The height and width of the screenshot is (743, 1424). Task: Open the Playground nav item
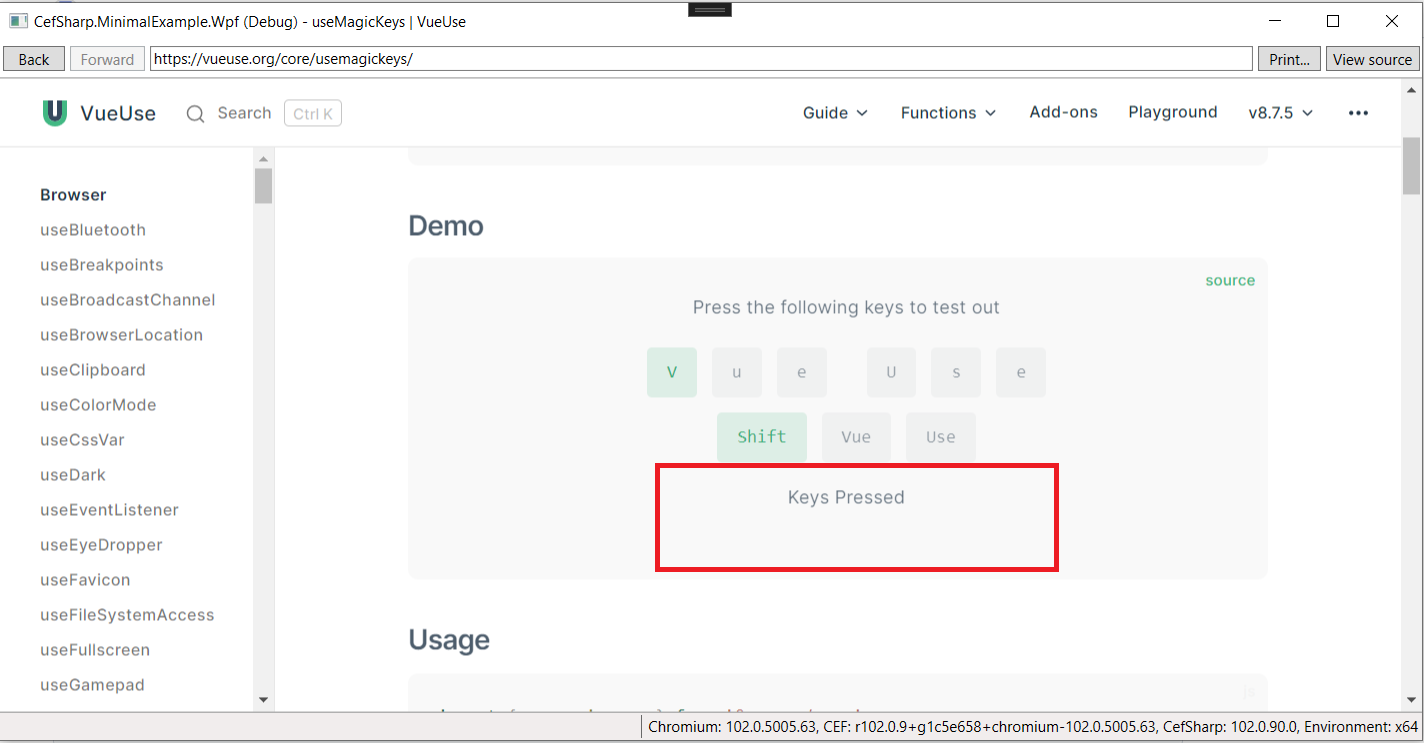1173,112
